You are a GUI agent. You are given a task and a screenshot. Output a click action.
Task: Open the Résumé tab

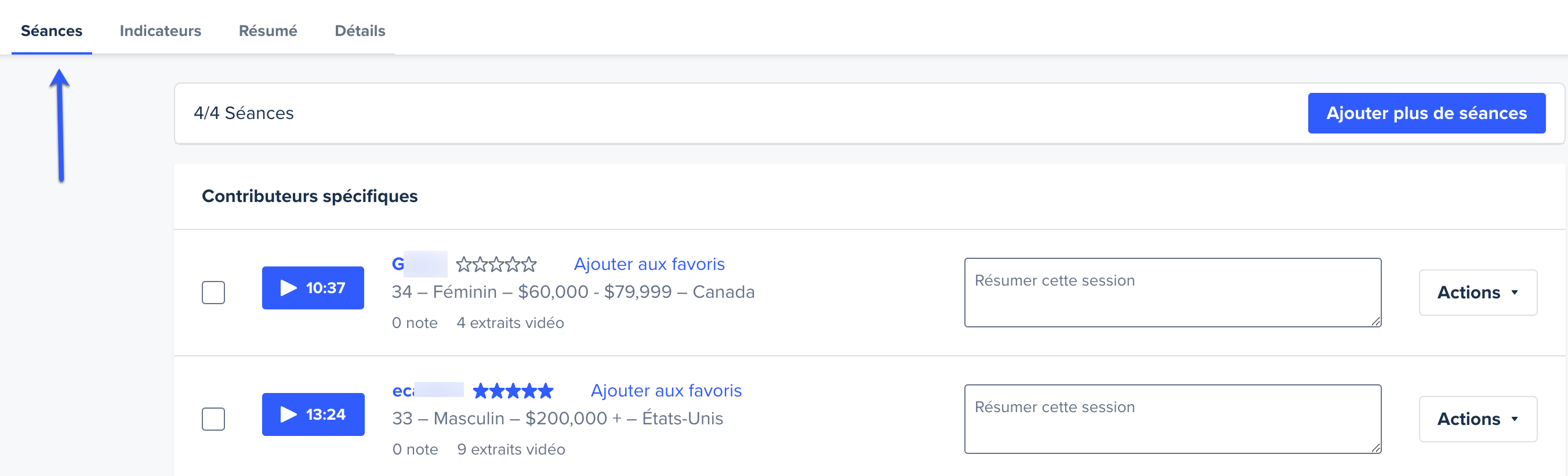click(268, 30)
